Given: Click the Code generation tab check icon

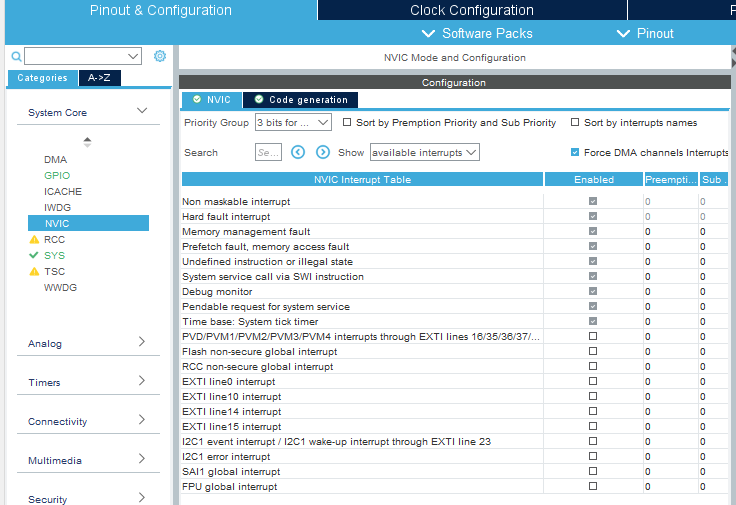Looking at the screenshot, I should point(259,99).
